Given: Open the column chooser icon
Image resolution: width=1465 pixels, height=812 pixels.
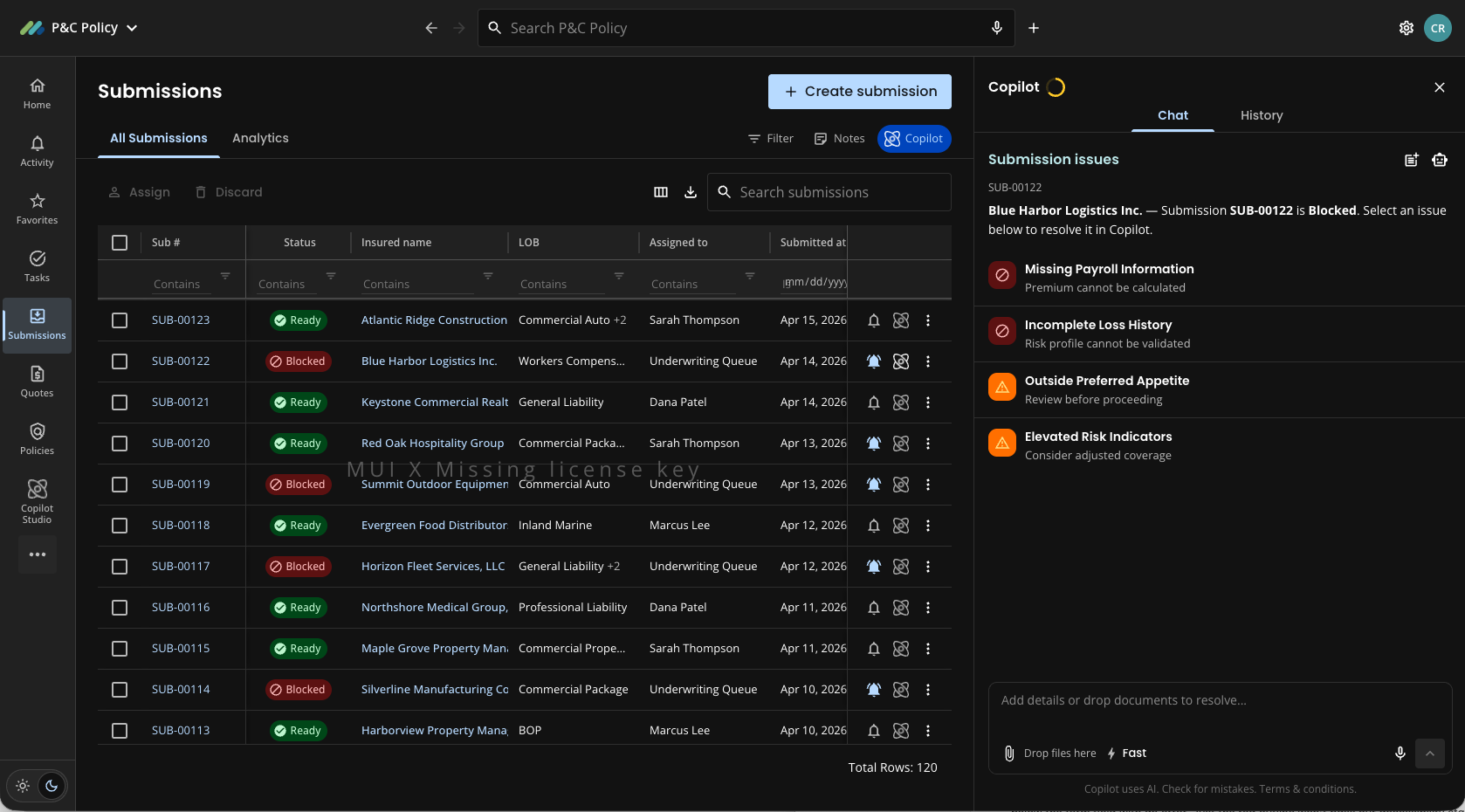Looking at the screenshot, I should 661,192.
